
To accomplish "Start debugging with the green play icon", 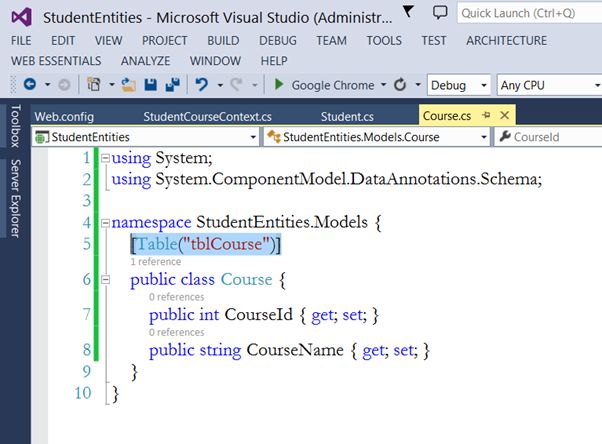I will [x=279, y=84].
